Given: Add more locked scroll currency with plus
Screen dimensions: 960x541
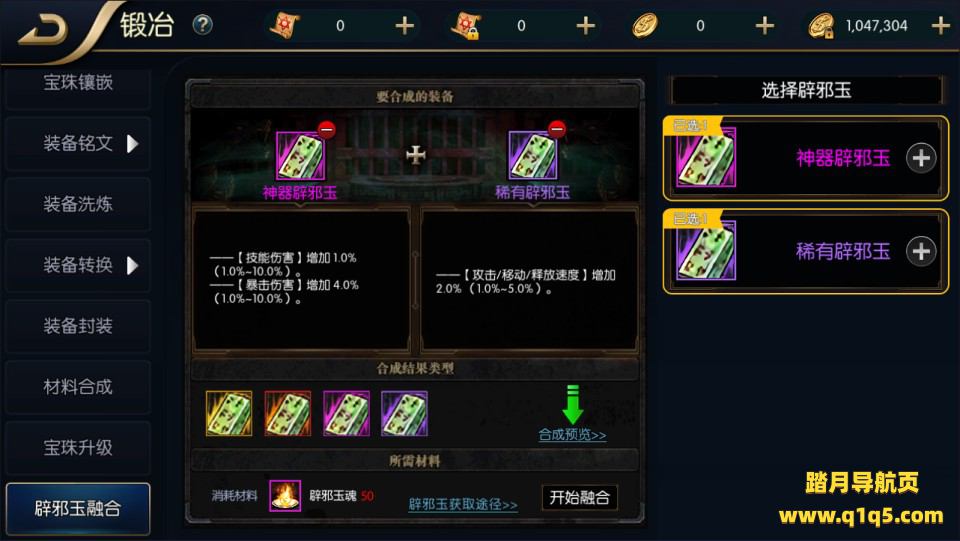Looking at the screenshot, I should point(585,26).
